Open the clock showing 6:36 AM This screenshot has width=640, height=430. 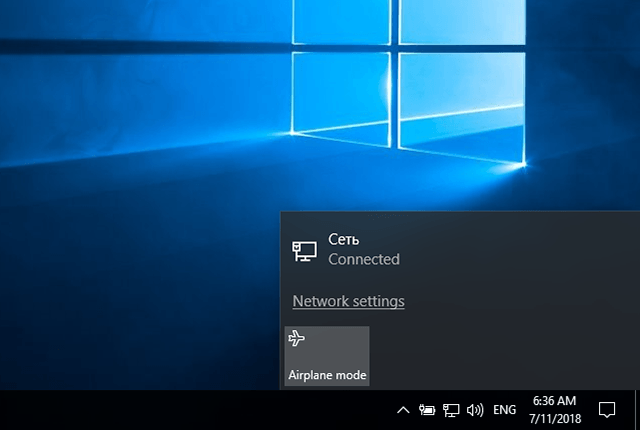pyautogui.click(x=555, y=410)
